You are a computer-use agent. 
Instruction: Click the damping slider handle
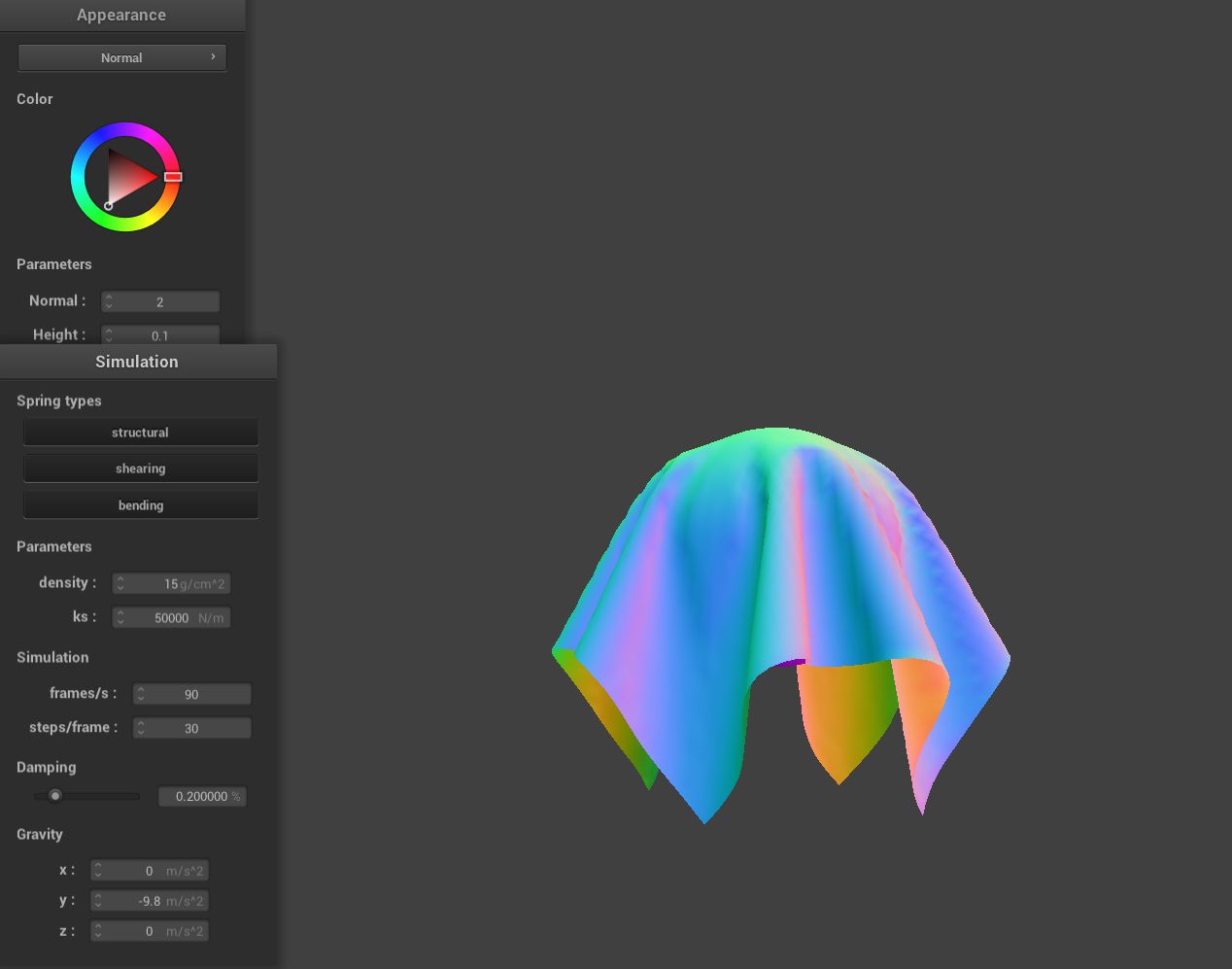pos(55,796)
